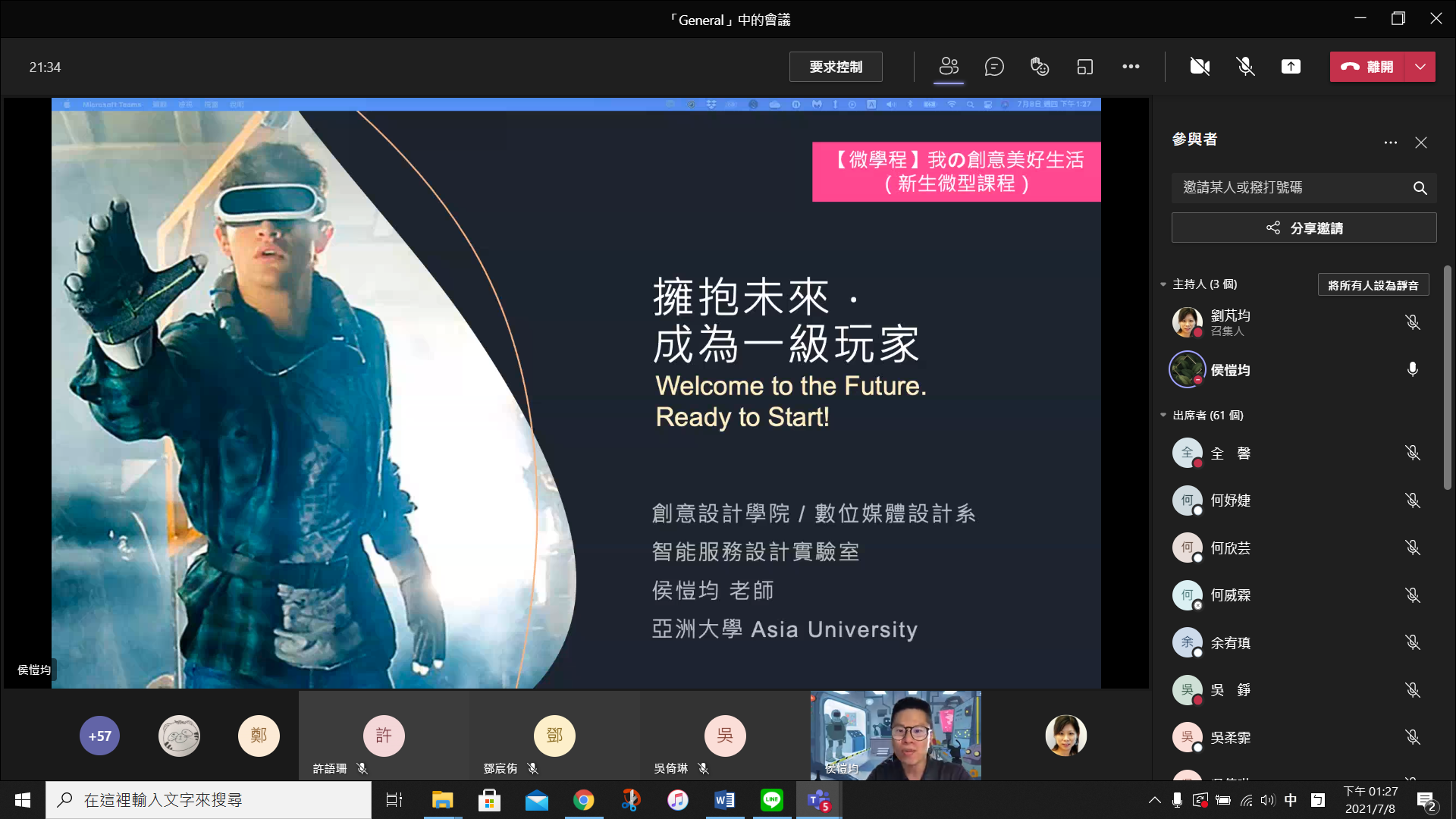
Task: Open participants panel more options ellipsis
Action: pyautogui.click(x=1390, y=143)
